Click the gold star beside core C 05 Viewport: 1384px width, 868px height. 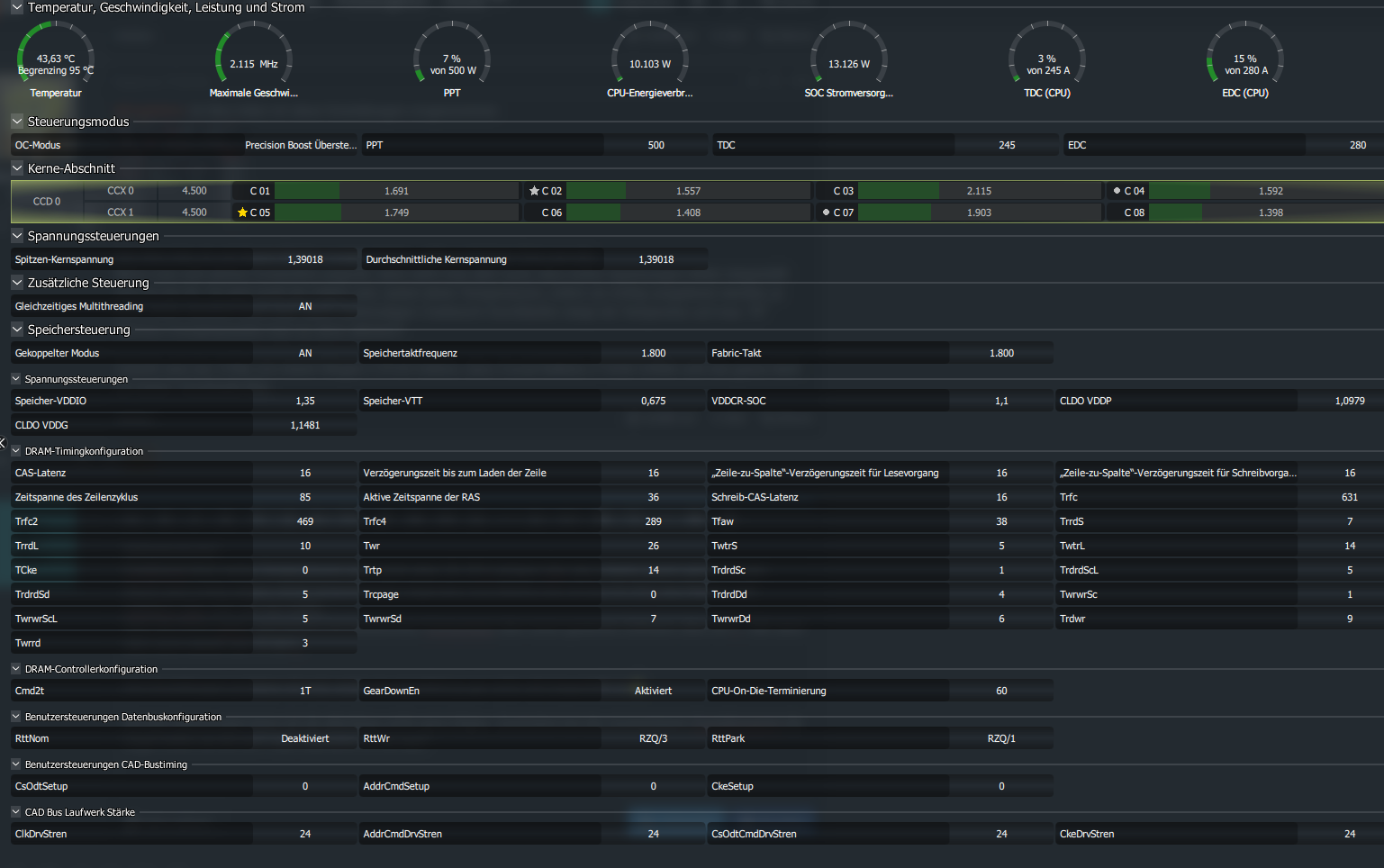(242, 212)
